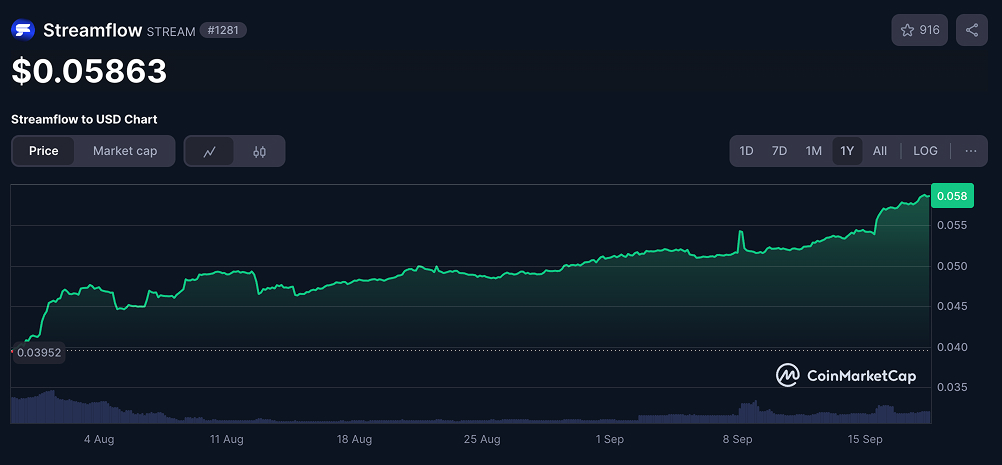Viewport: 1002px width, 465px height.
Task: Click the 11 Aug date label
Action: click(x=226, y=439)
